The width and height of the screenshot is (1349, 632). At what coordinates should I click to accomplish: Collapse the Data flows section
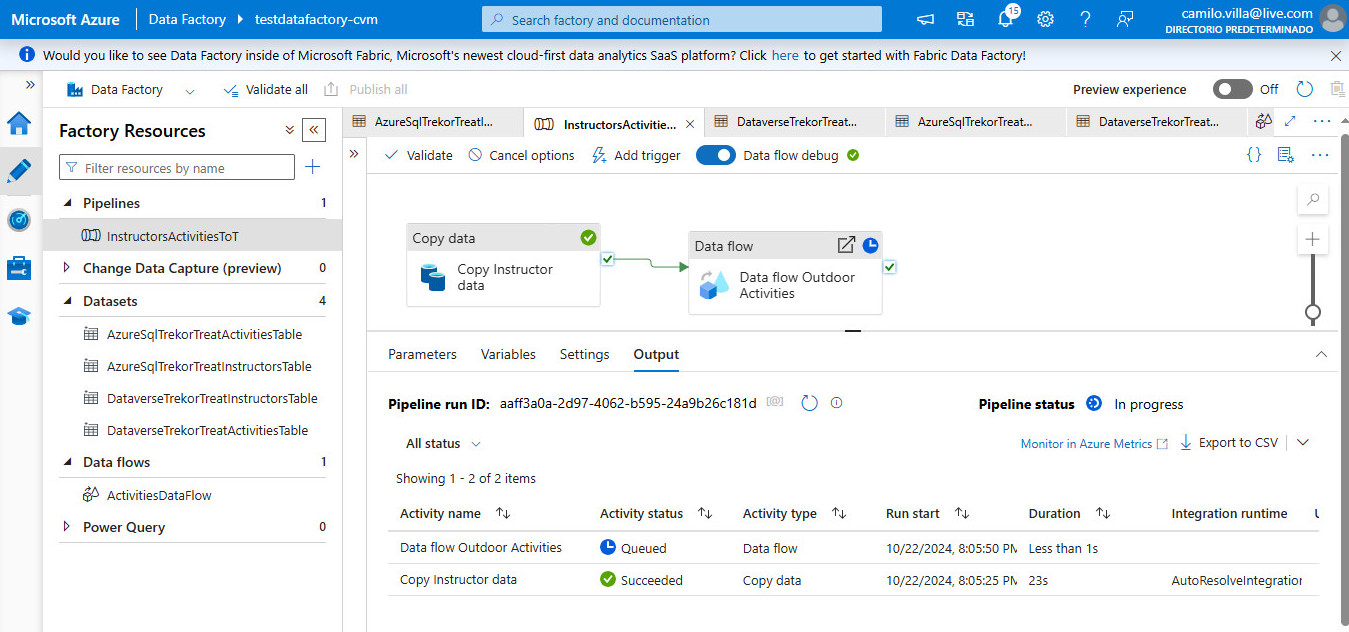pyautogui.click(x=68, y=462)
